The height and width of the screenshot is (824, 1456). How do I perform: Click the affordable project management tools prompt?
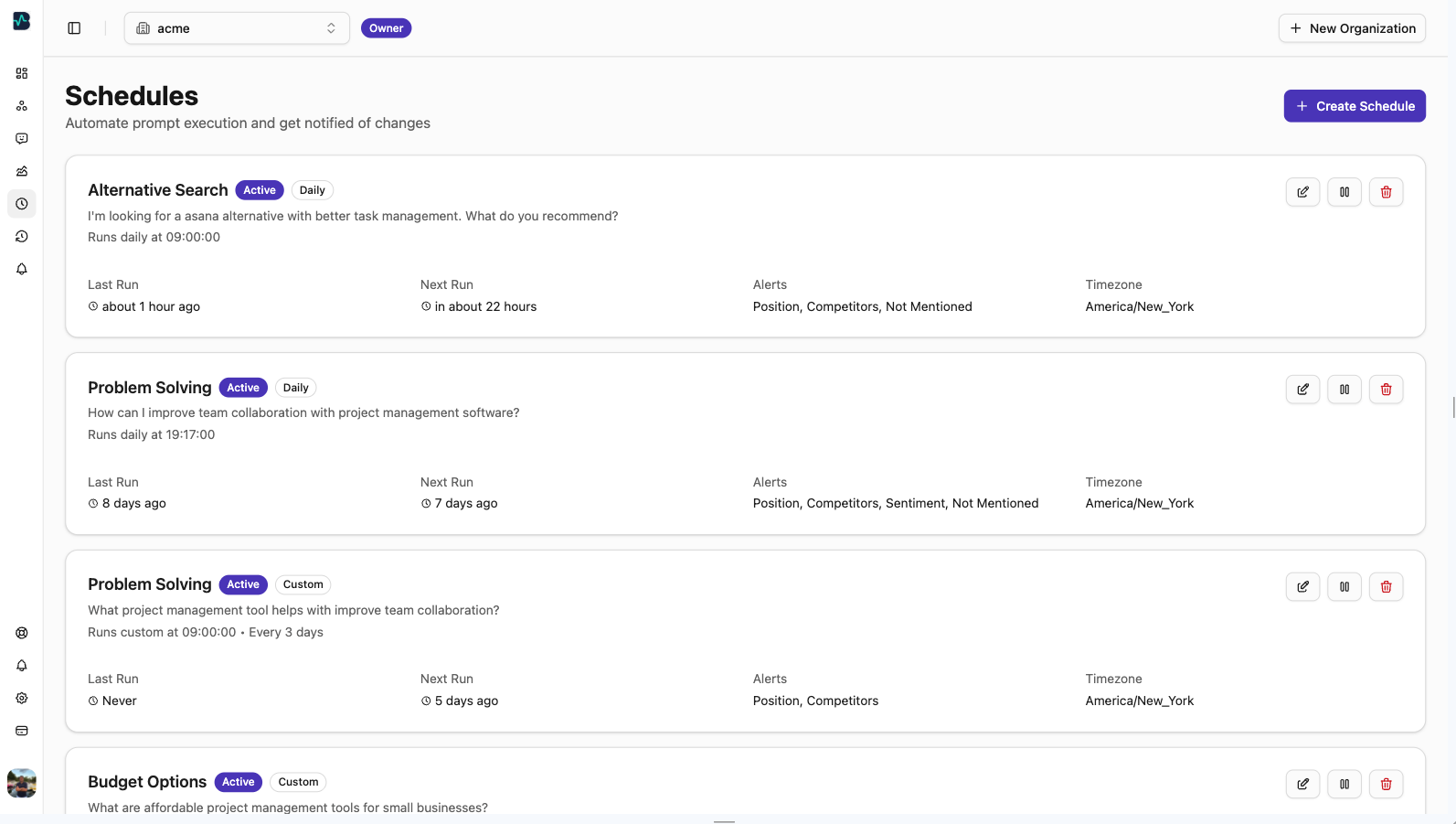[x=288, y=808]
